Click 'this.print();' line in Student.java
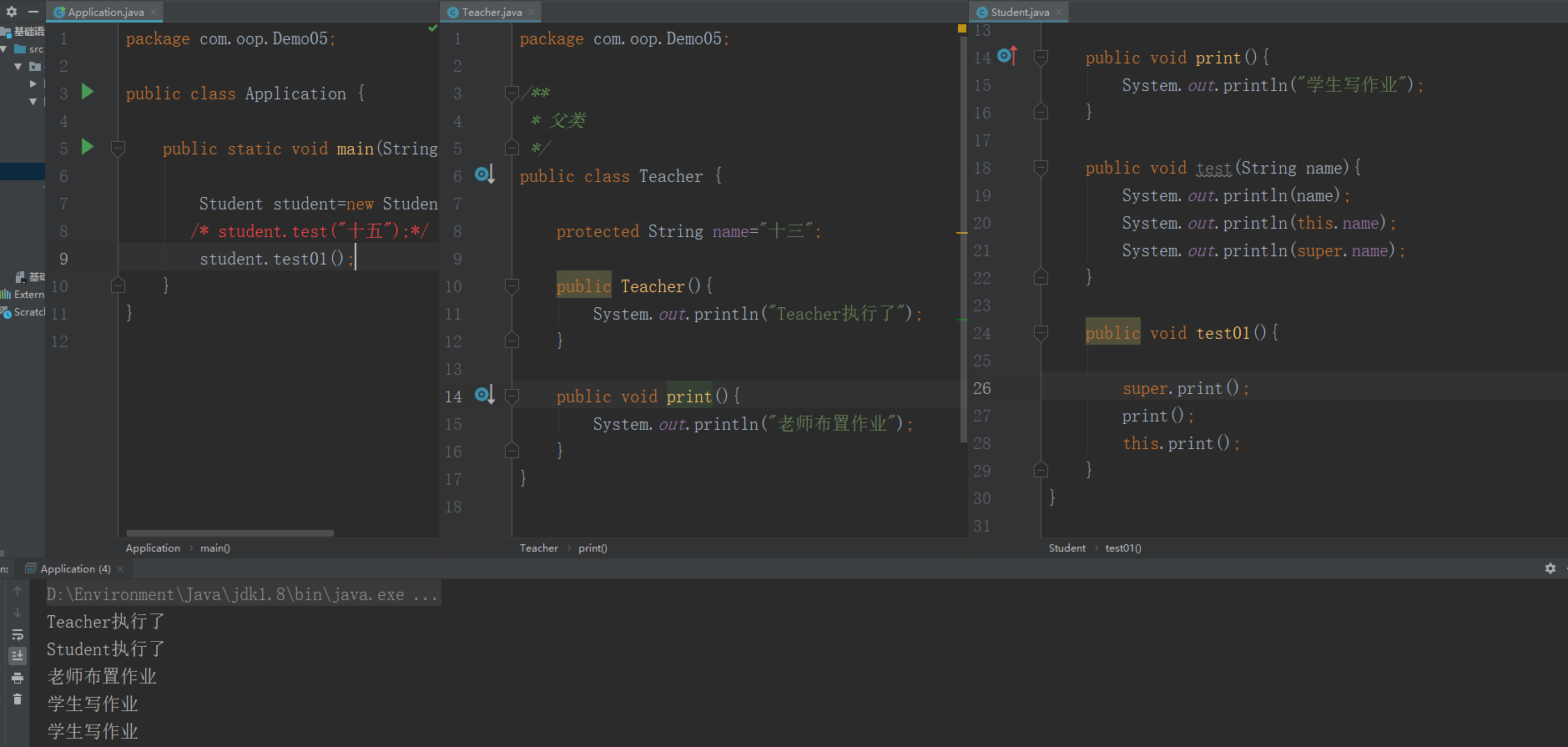The width and height of the screenshot is (1568, 747). tap(1181, 443)
